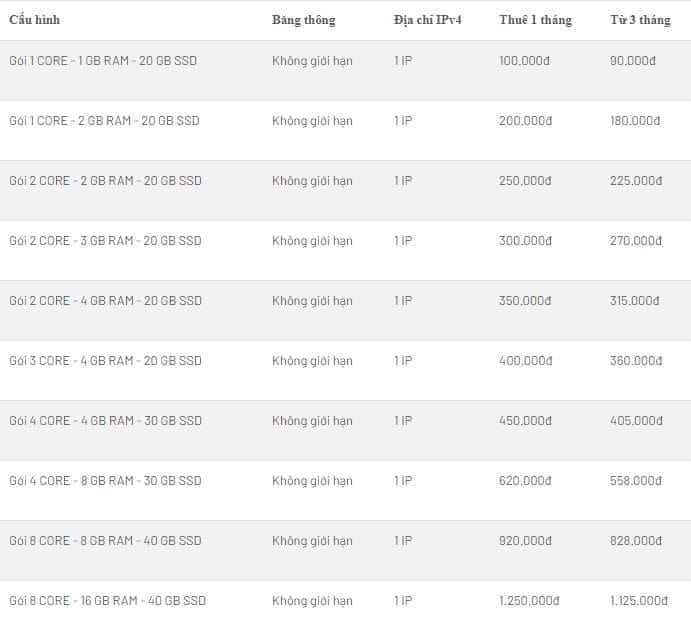
Task: Select Gói 3 CORE - 4 GB RAM plan
Action: [x=104, y=361]
